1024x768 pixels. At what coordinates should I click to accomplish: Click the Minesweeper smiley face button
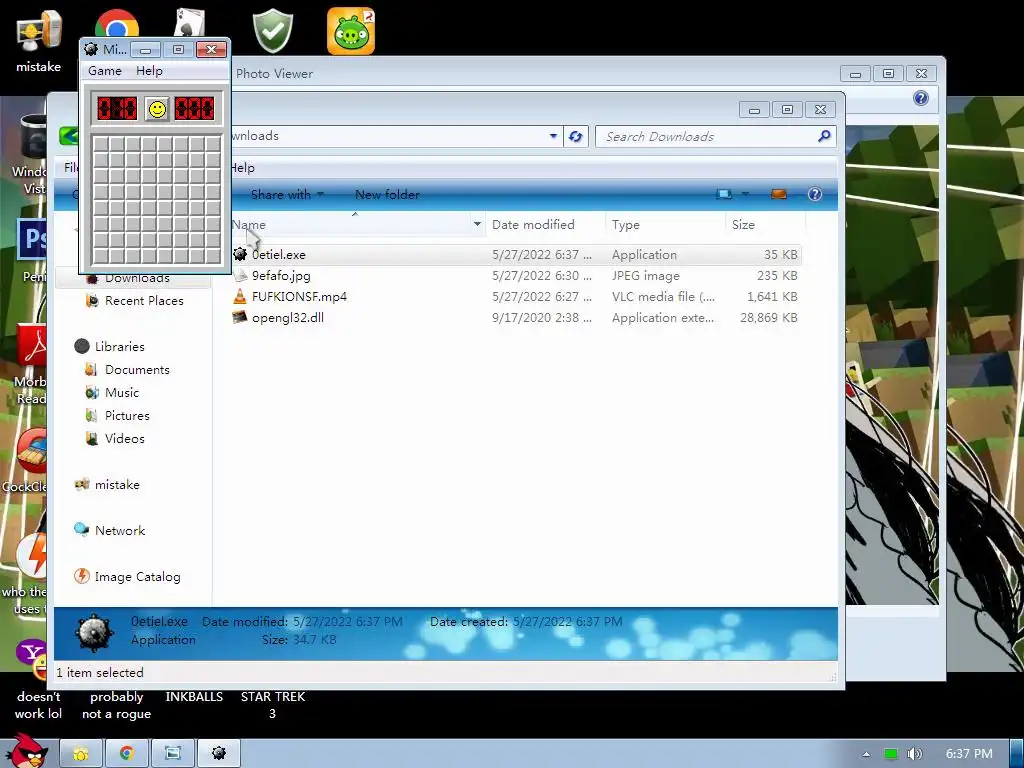pos(157,108)
